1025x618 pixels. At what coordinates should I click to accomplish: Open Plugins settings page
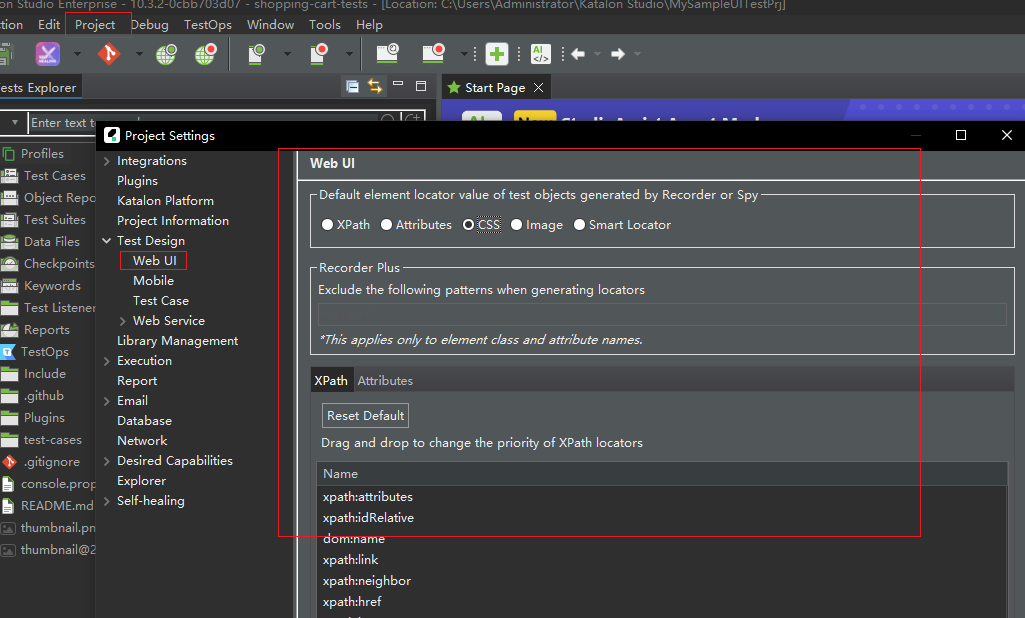[x=137, y=181]
